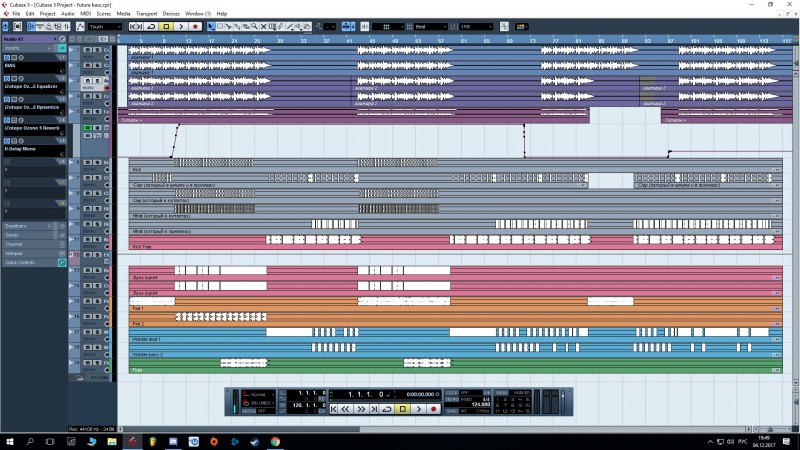
Task: Adjust the Transport panel output level slider
Action: pyautogui.click(x=563, y=401)
